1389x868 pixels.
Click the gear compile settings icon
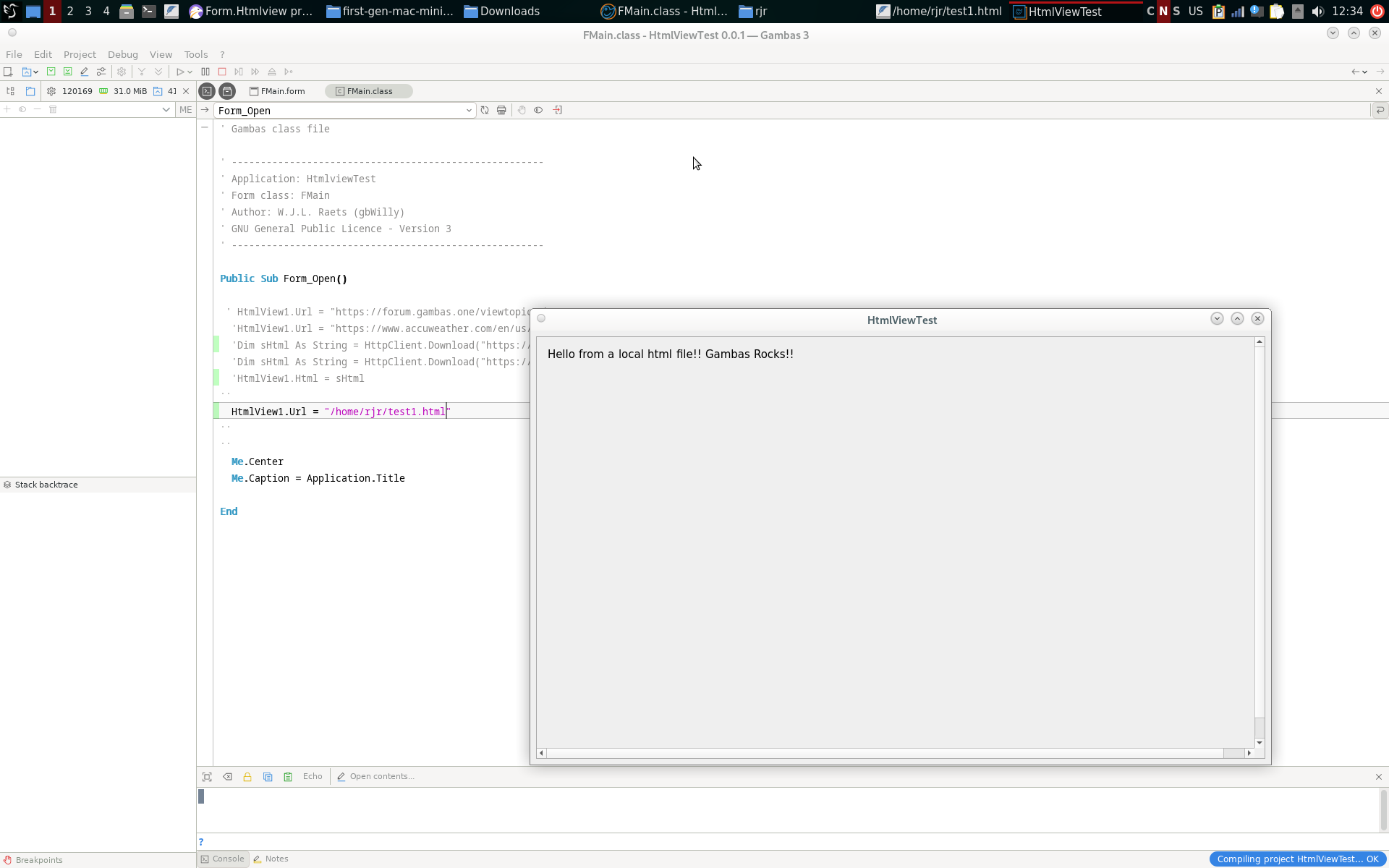[x=122, y=72]
